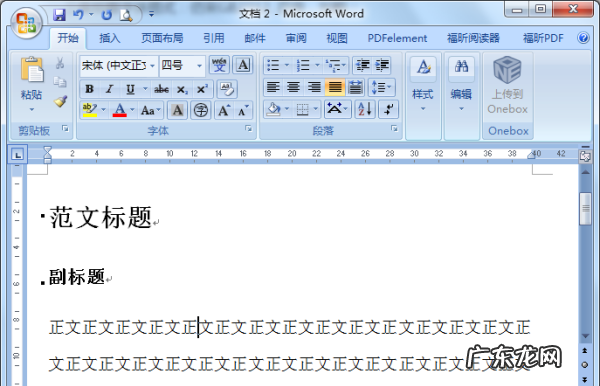
Task: Toggle superscript
Action: [x=202, y=89]
